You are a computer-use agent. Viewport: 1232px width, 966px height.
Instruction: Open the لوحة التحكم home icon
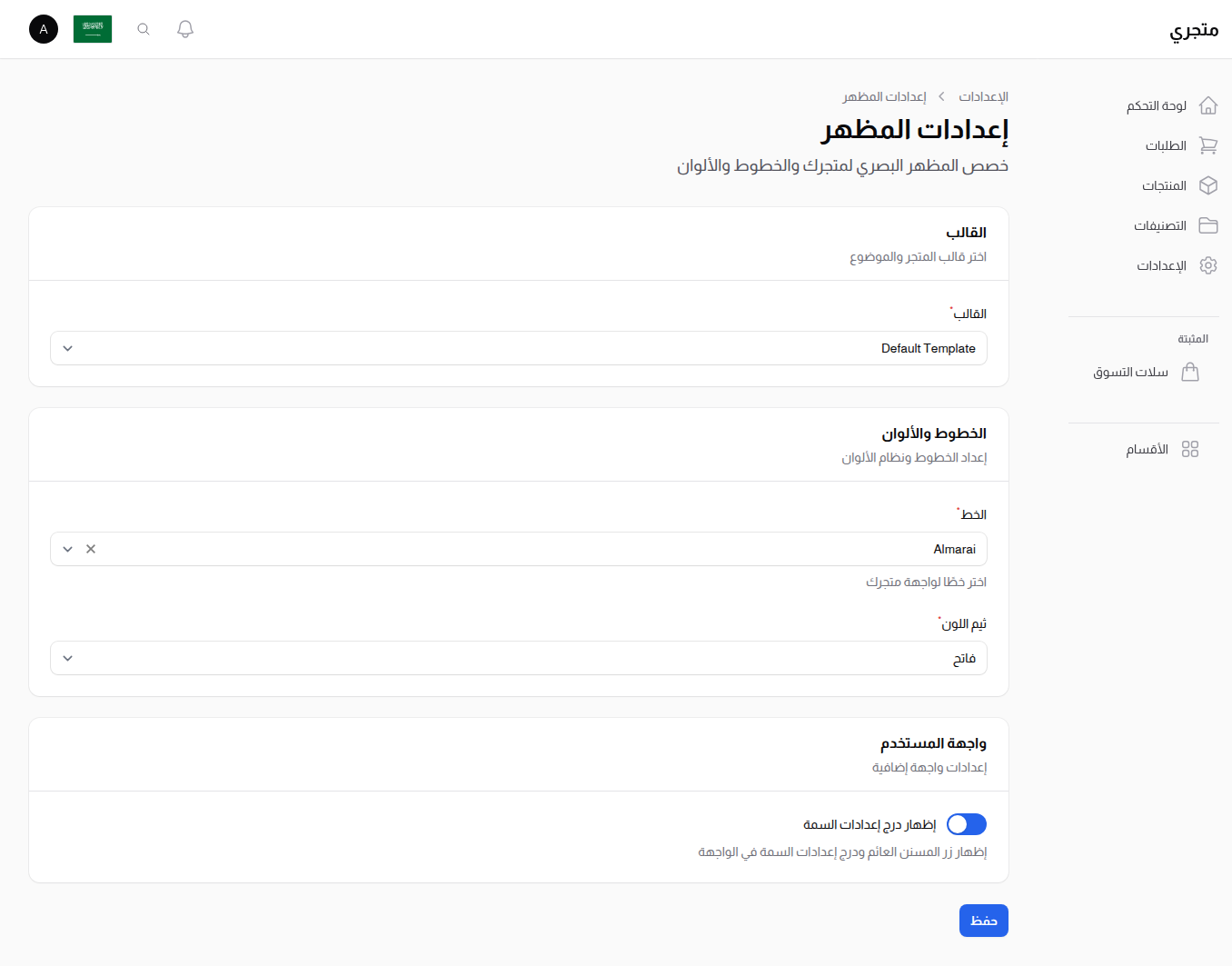pos(1208,105)
